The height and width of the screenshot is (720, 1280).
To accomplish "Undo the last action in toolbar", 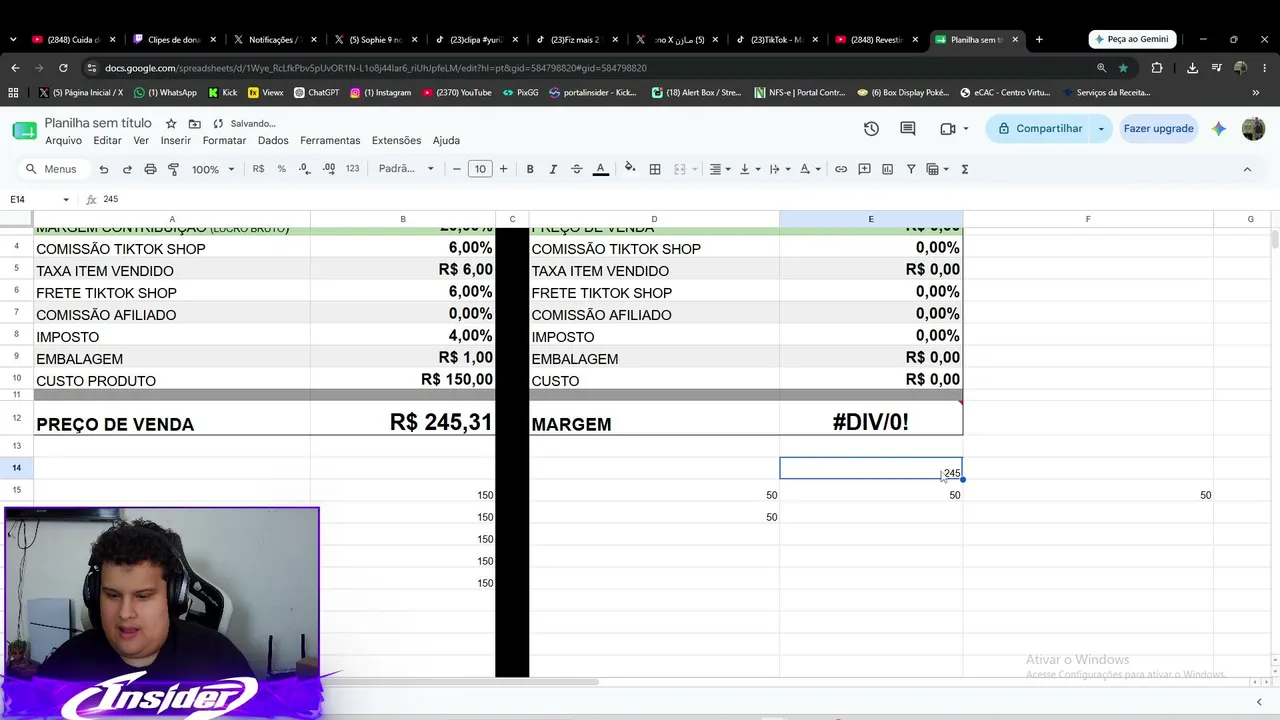I will (103, 169).
